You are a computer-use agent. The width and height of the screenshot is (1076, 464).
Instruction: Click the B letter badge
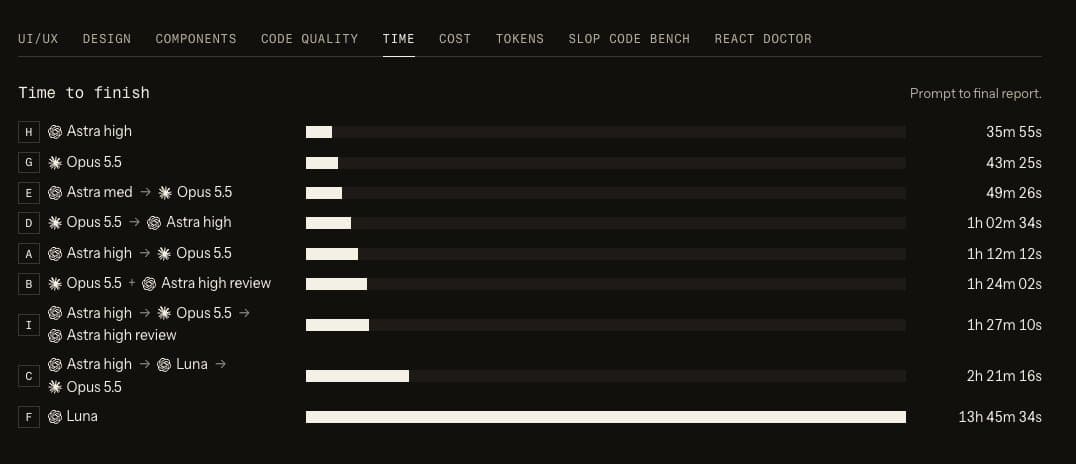(x=29, y=284)
